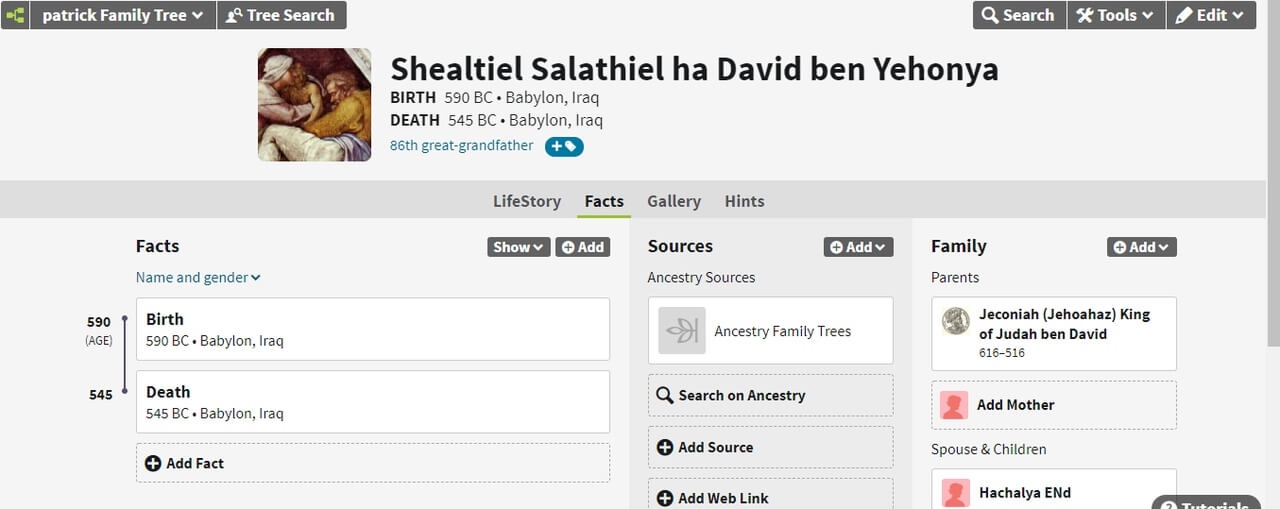This screenshot has height=509, width=1280.
Task: Open the Show dropdown in Facts
Action: tap(518, 247)
